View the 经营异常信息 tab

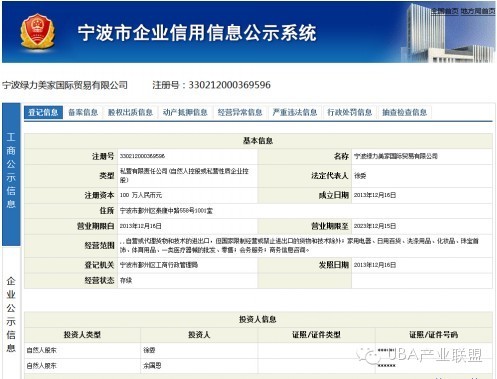pyautogui.click(x=240, y=112)
